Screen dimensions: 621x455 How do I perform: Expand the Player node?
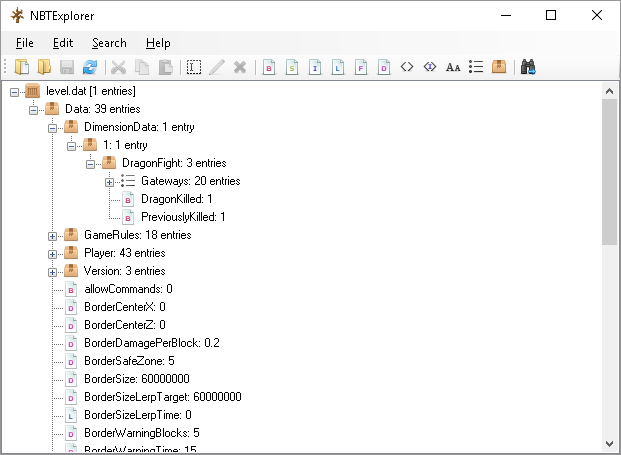52,254
